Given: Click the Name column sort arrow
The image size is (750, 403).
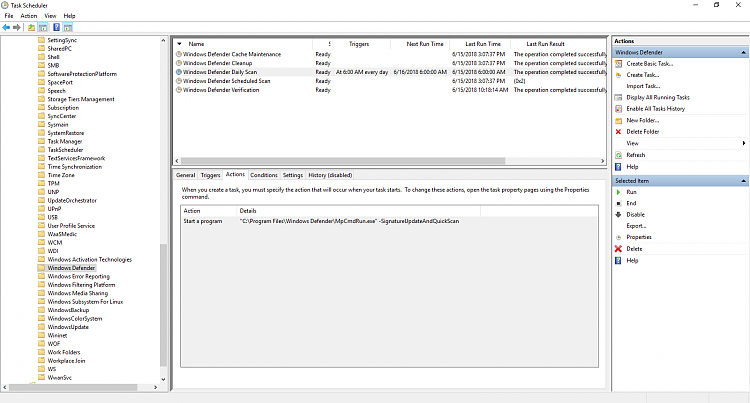Looking at the screenshot, I should coord(179,44).
